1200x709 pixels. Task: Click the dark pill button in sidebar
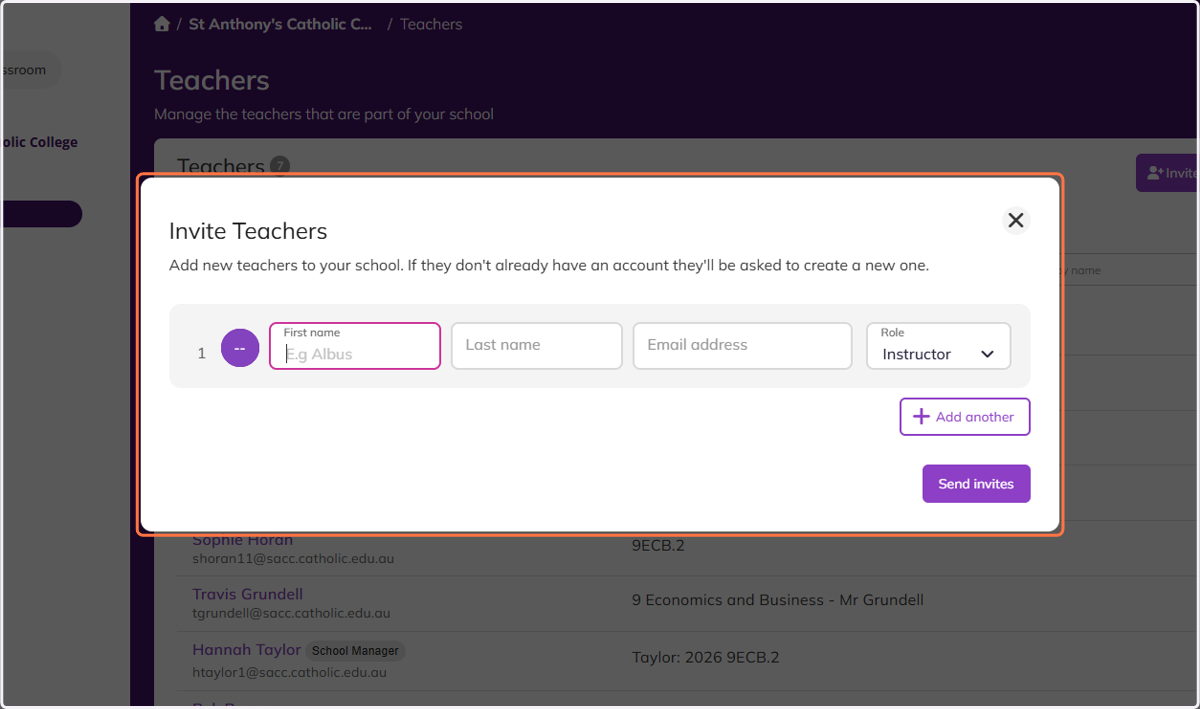click(41, 214)
